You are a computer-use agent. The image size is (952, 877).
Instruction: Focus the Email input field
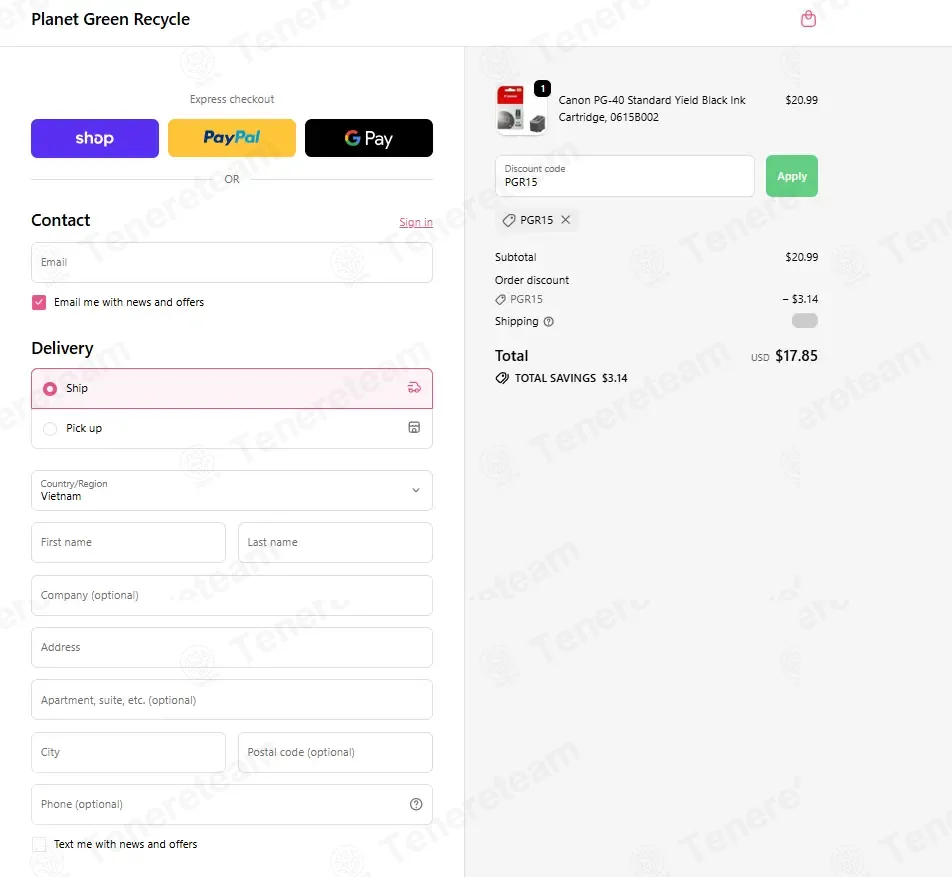click(x=232, y=262)
